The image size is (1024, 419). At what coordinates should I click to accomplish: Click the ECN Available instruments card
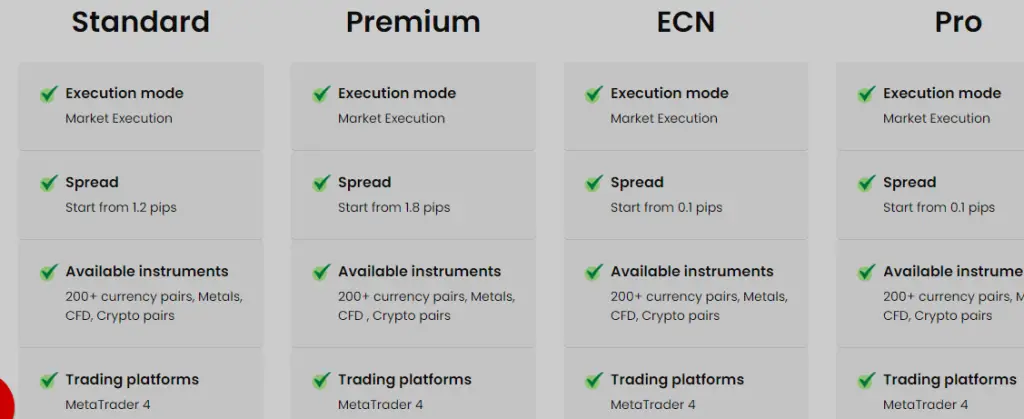pos(686,293)
